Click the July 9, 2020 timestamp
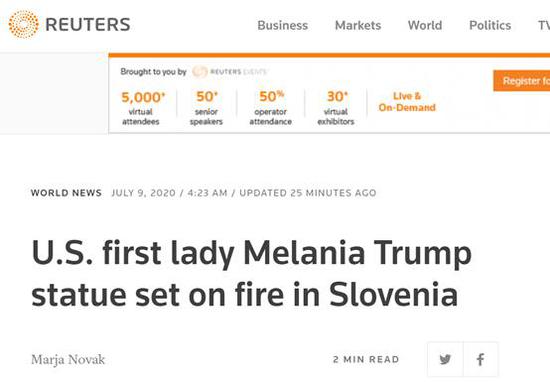550x382 pixels. (143, 193)
